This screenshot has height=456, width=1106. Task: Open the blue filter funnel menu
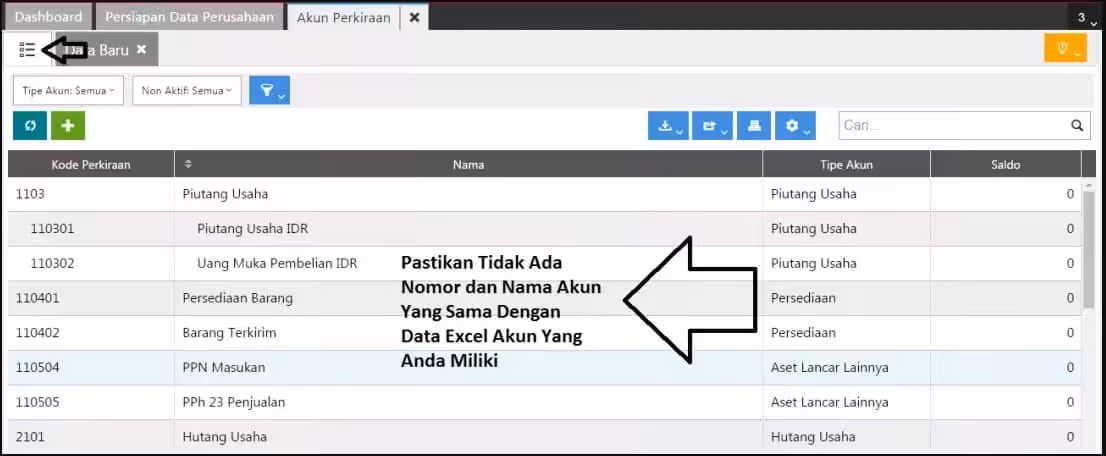click(x=269, y=90)
